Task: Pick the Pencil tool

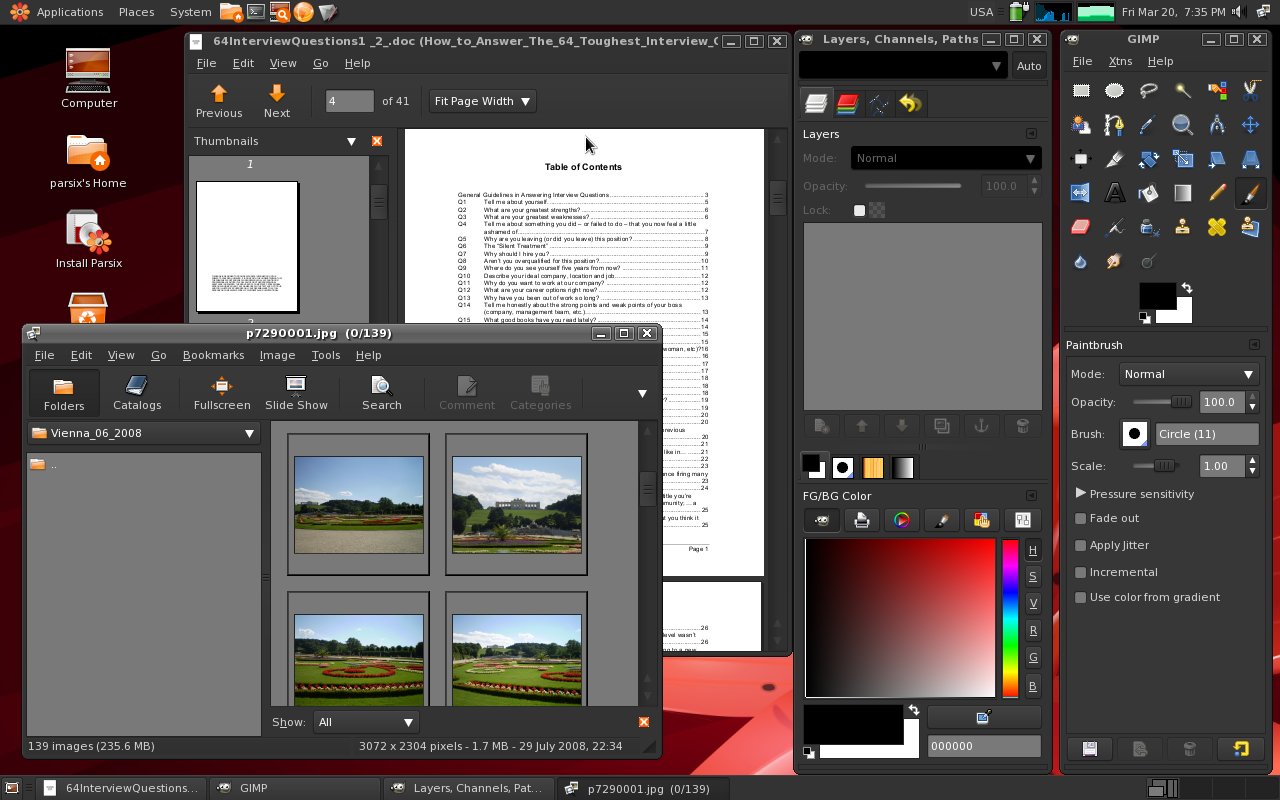Action: (x=1217, y=193)
